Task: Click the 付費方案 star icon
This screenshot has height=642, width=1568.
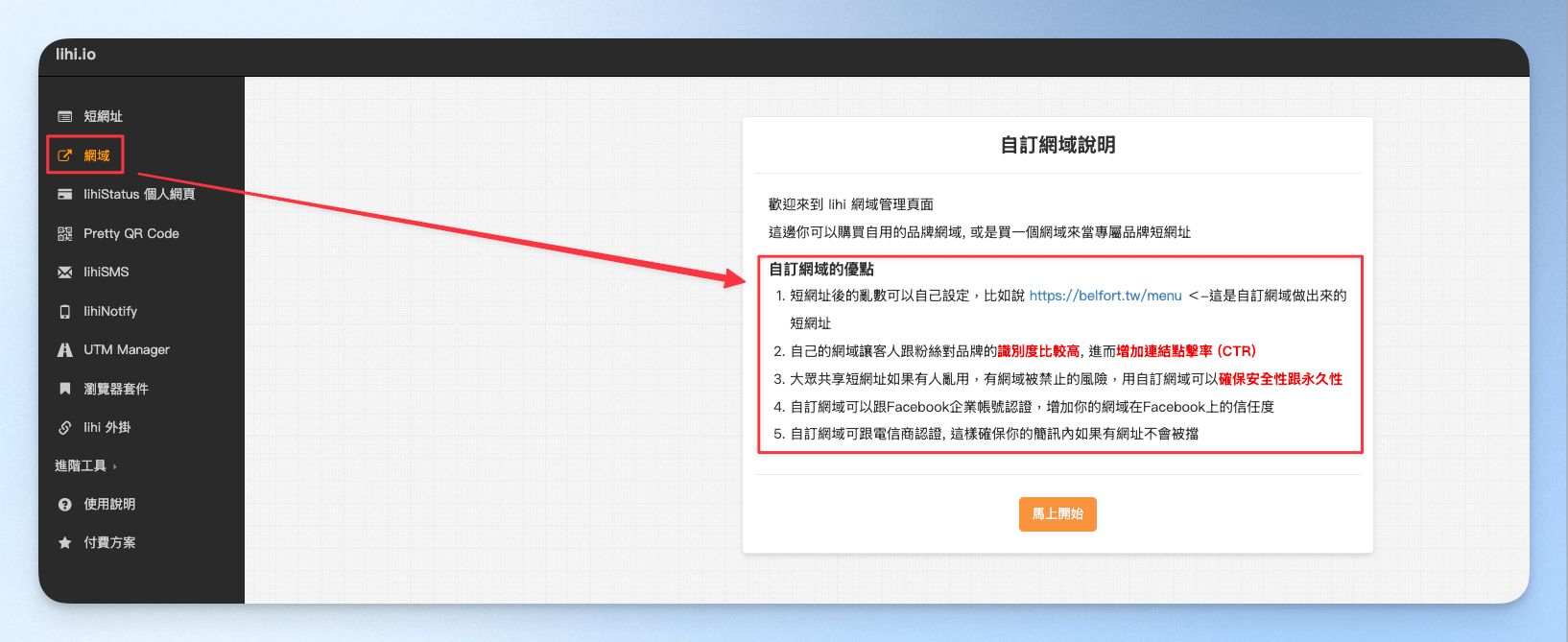Action: point(64,543)
